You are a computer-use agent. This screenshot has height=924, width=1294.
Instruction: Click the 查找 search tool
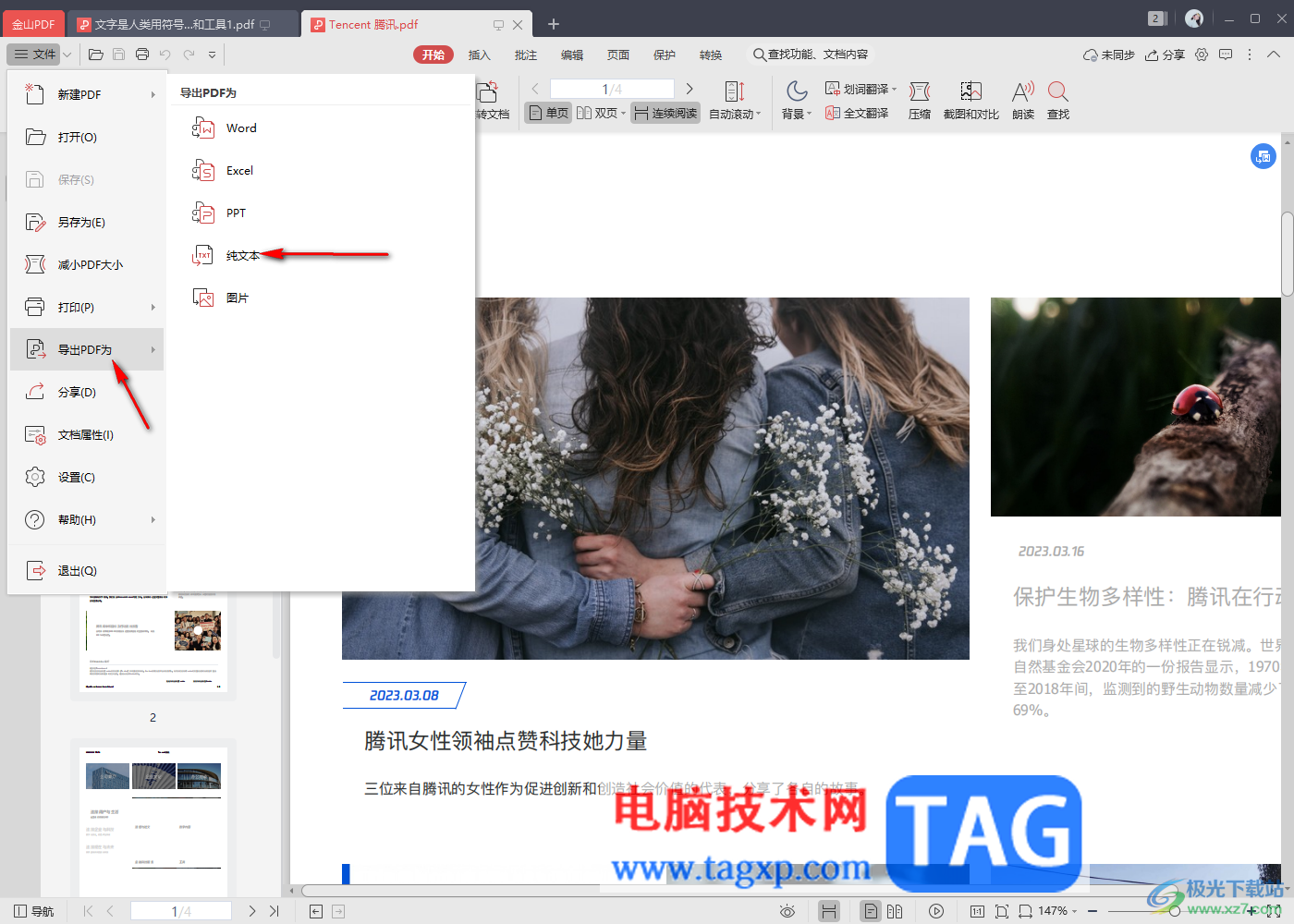1058,101
